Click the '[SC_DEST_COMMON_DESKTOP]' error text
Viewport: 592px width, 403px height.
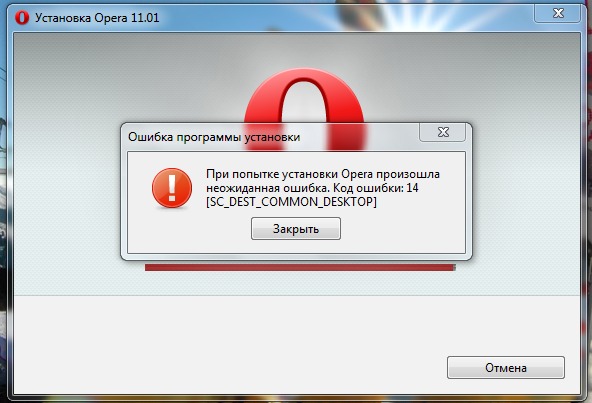[291, 202]
